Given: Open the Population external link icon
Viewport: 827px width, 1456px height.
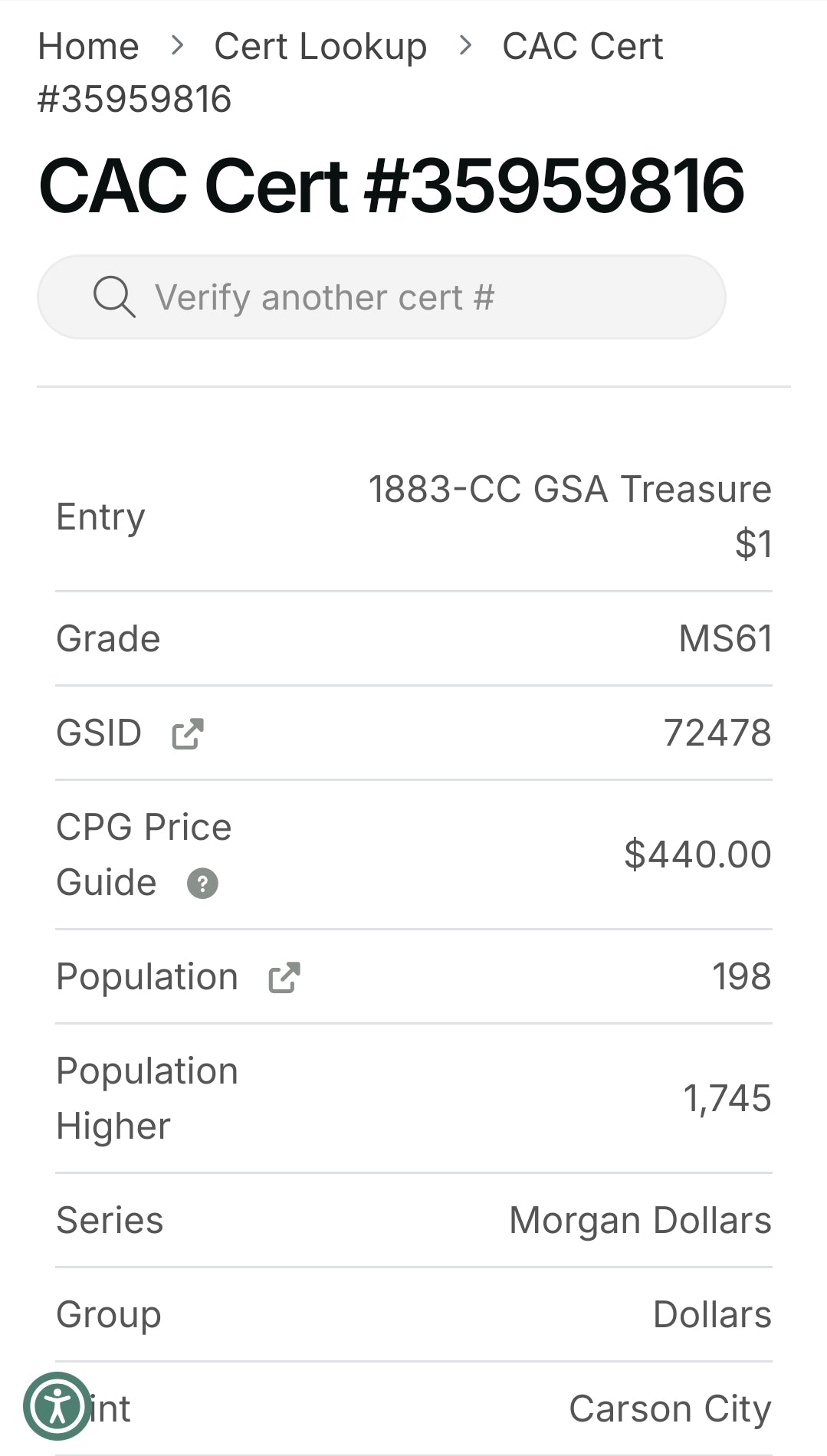Looking at the screenshot, I should [x=284, y=977].
